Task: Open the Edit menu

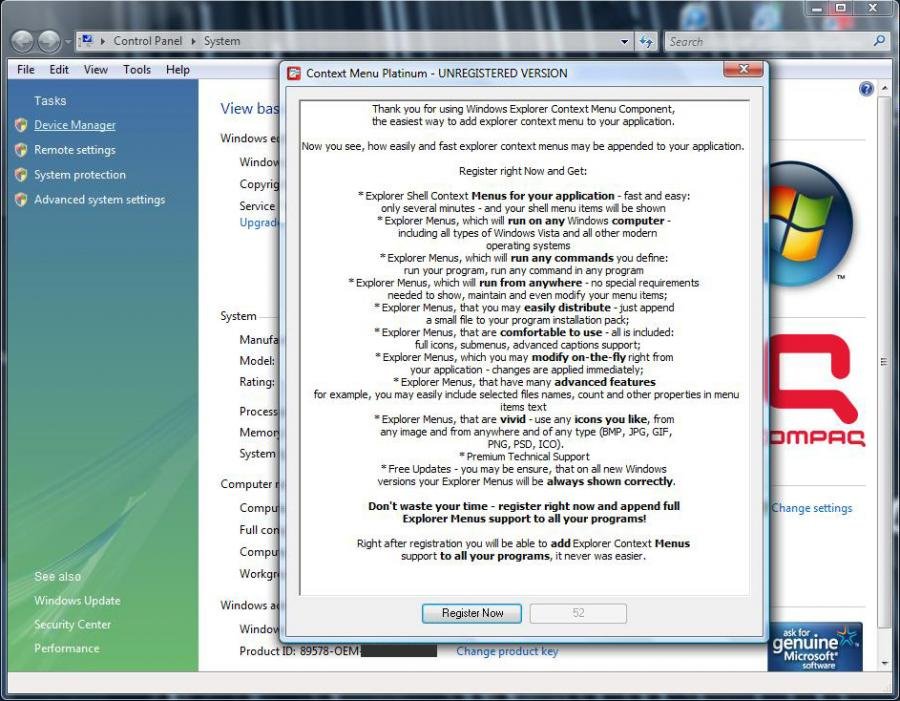Action: (59, 69)
